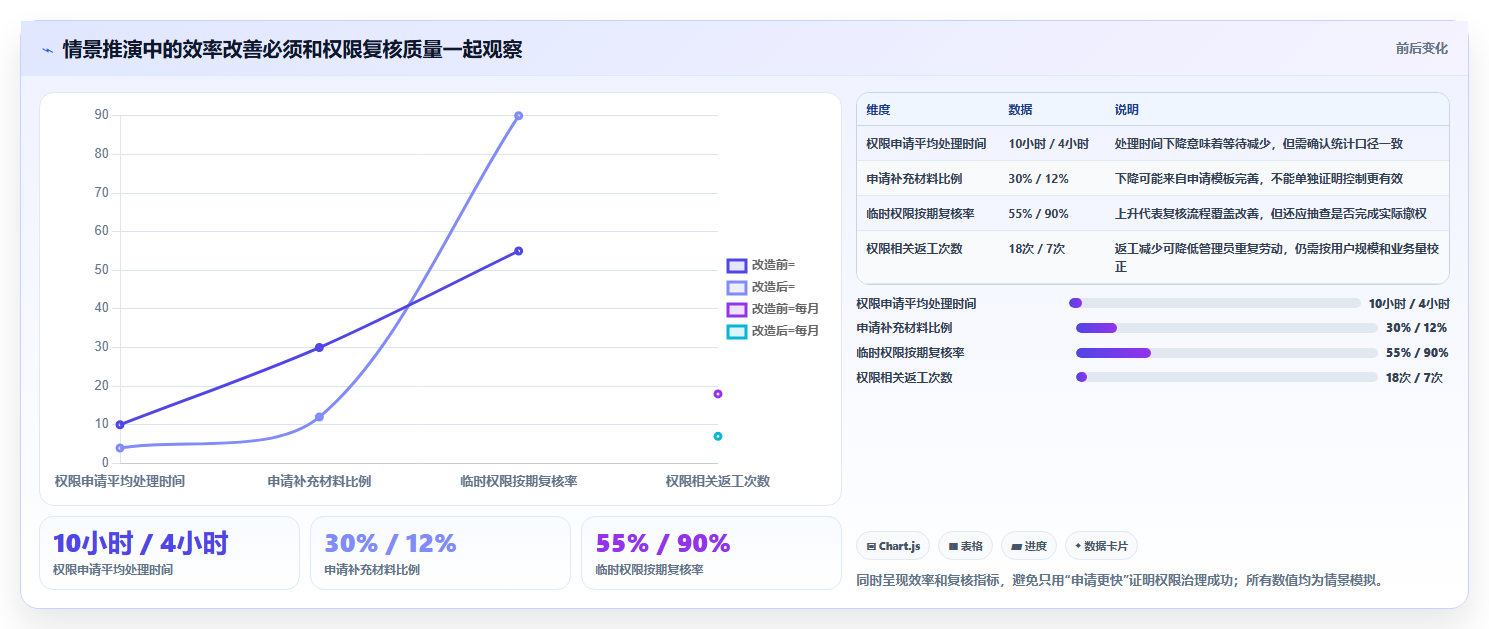This screenshot has width=1489, height=629.
Task: Toggle the 改造后= legend swatch
Action: pyautogui.click(x=736, y=287)
